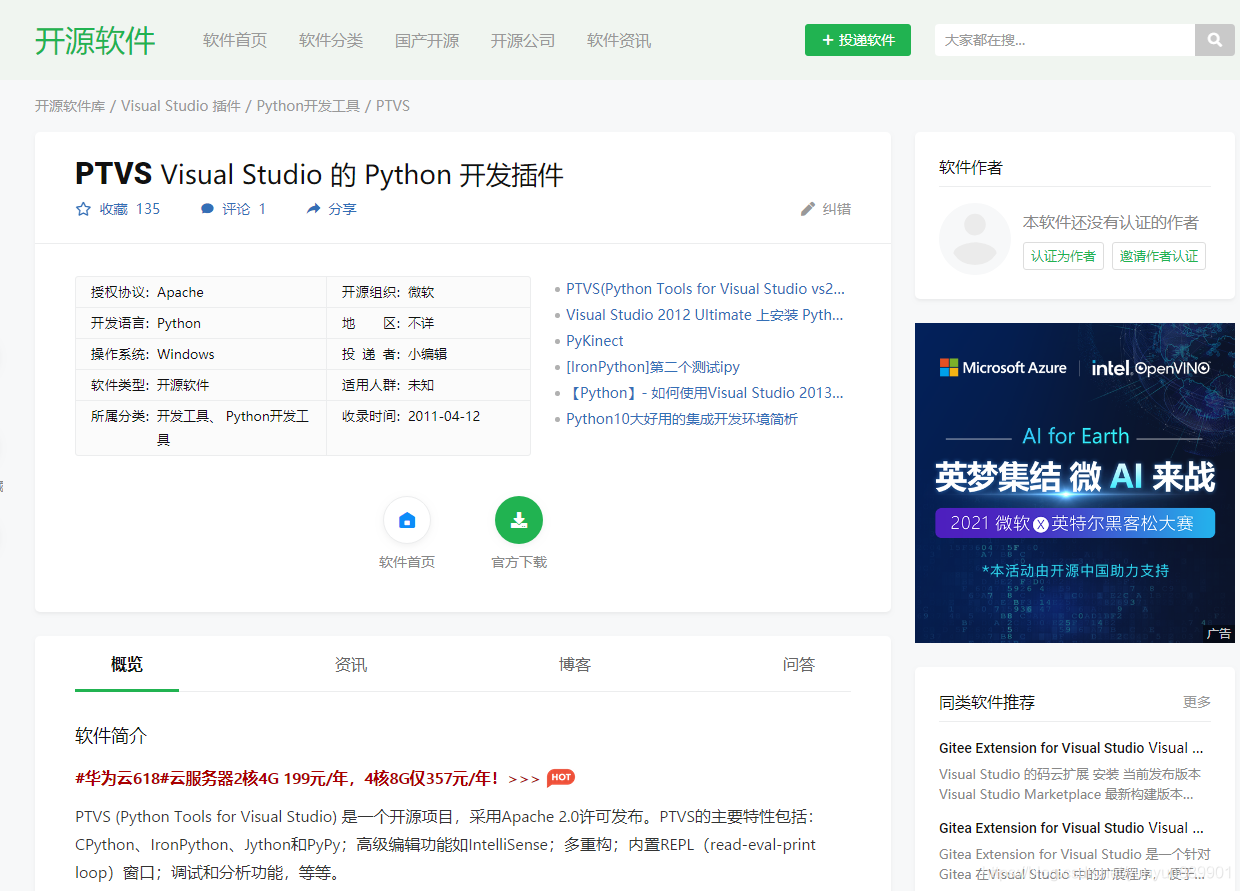This screenshot has width=1240, height=891.
Task: Click the 官方下载 label under download icon
Action: pyautogui.click(x=519, y=562)
